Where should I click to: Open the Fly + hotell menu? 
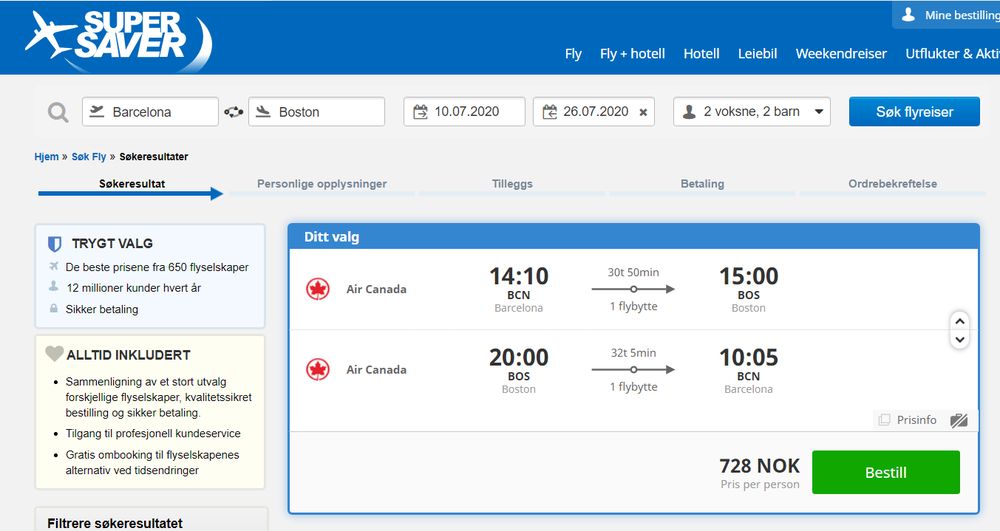(x=632, y=54)
